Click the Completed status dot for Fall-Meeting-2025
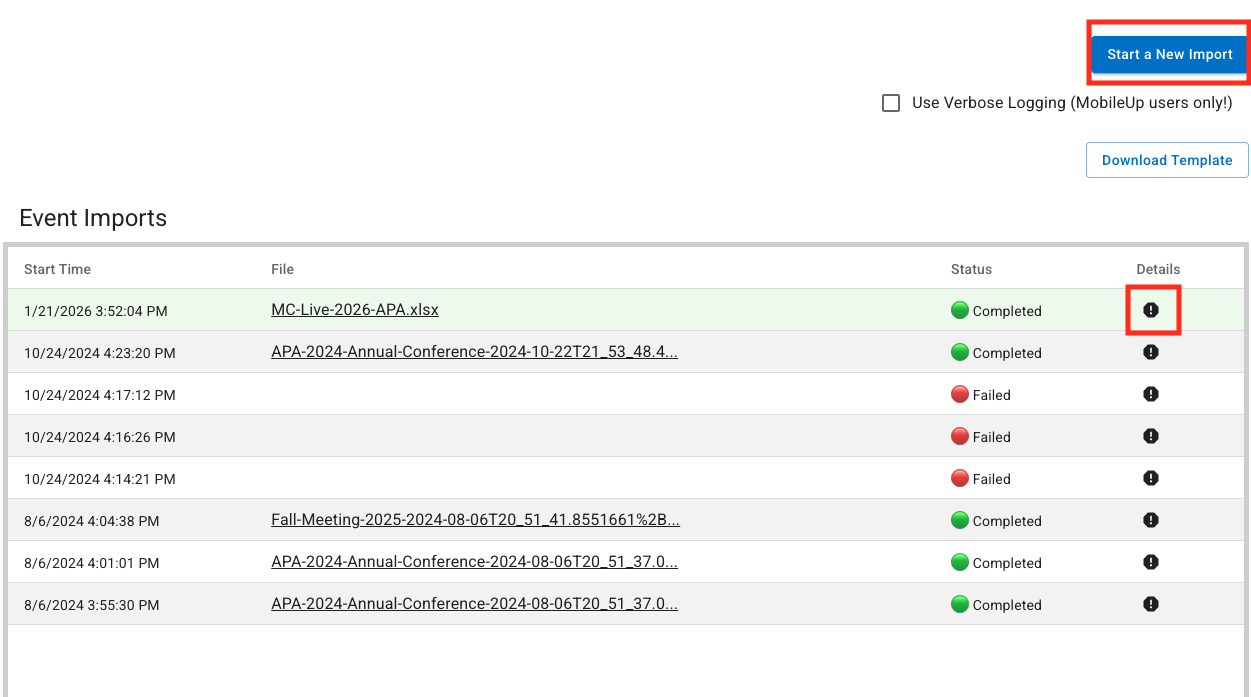The image size is (1251, 697). pyautogui.click(x=961, y=520)
